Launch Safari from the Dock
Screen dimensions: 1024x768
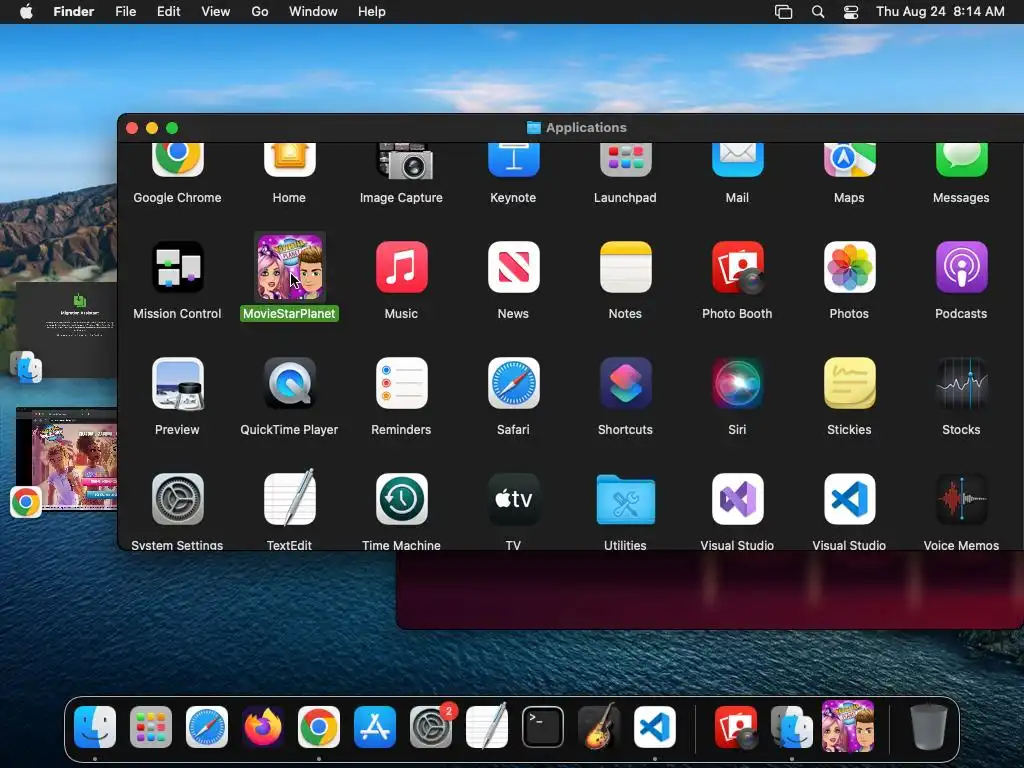[x=207, y=727]
